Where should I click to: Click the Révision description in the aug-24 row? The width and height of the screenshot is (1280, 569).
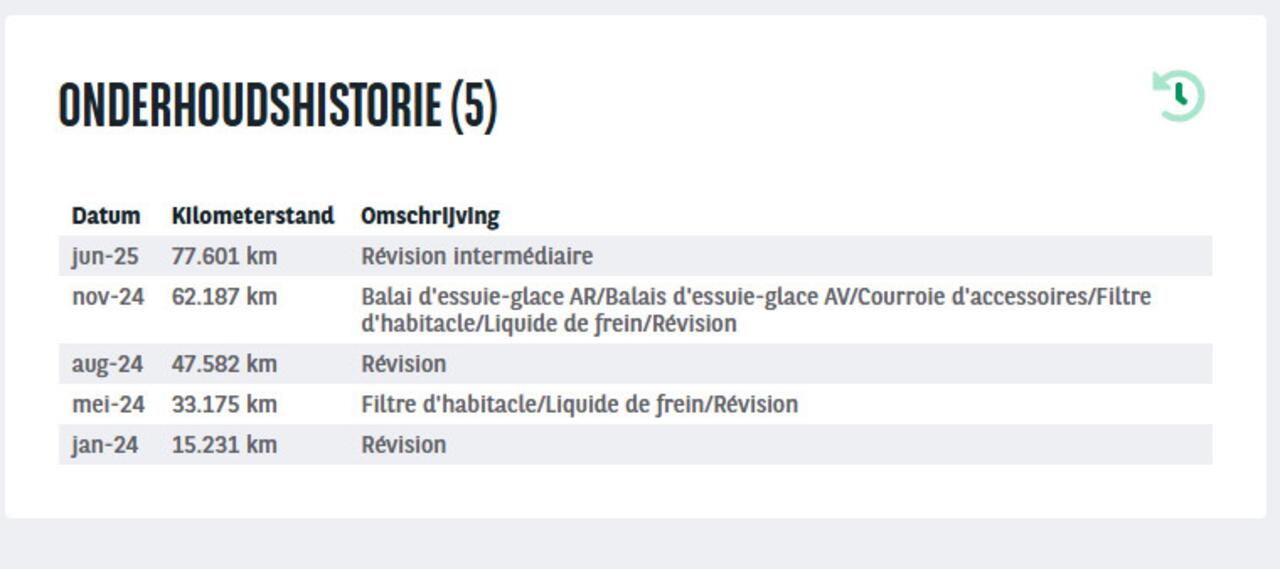(404, 364)
